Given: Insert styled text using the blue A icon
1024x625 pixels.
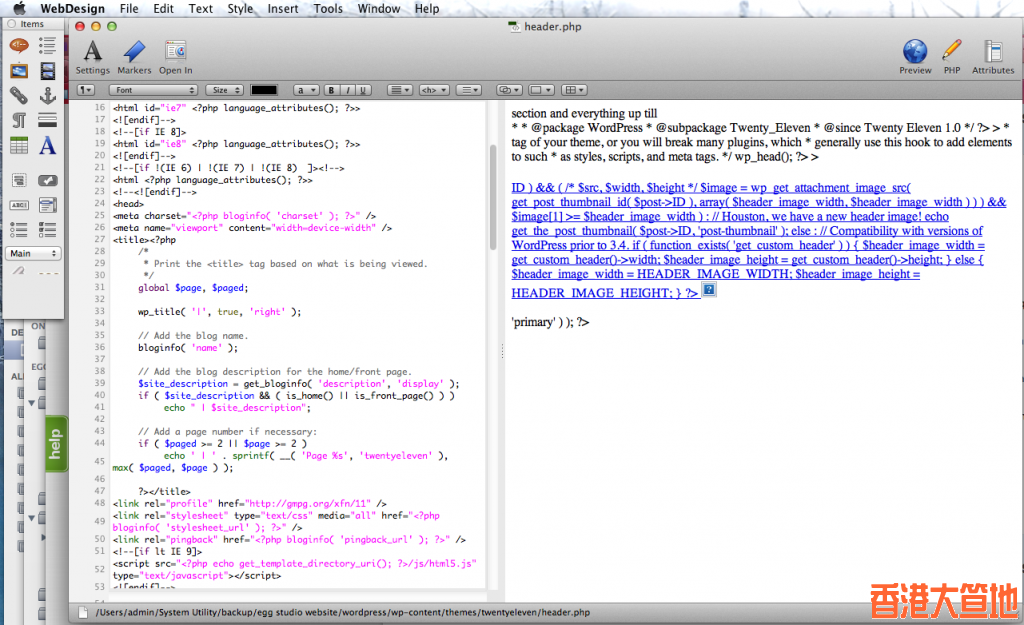Looking at the screenshot, I should tap(47, 146).
